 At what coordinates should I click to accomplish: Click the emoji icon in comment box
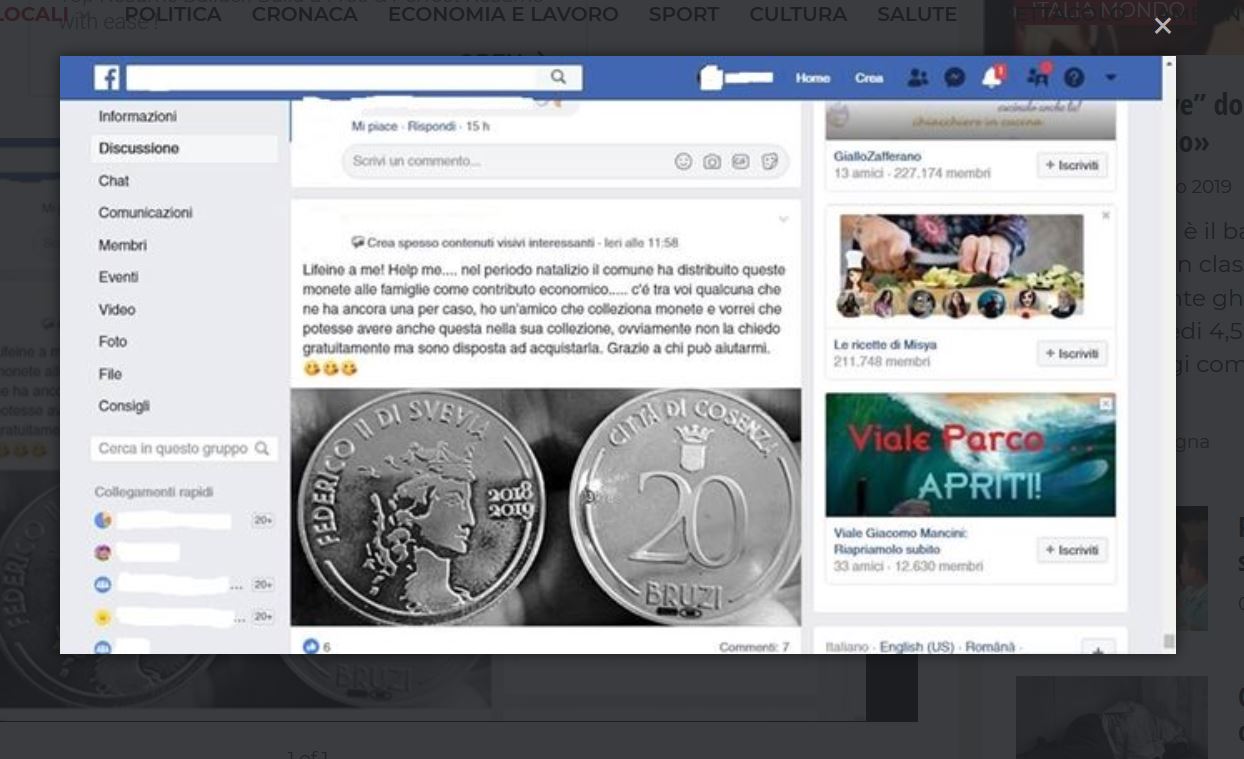tap(683, 161)
